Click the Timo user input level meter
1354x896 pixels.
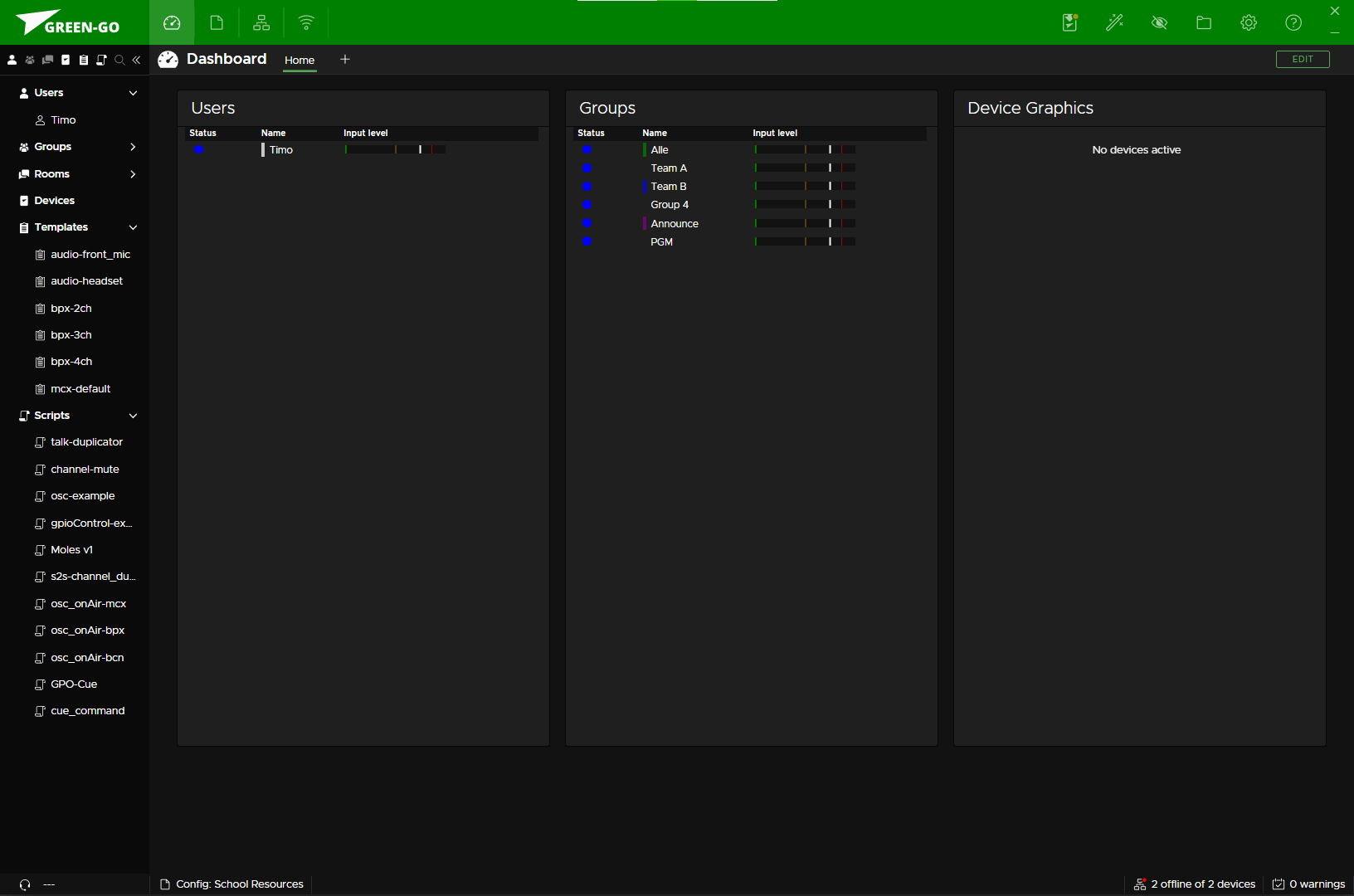[x=395, y=149]
